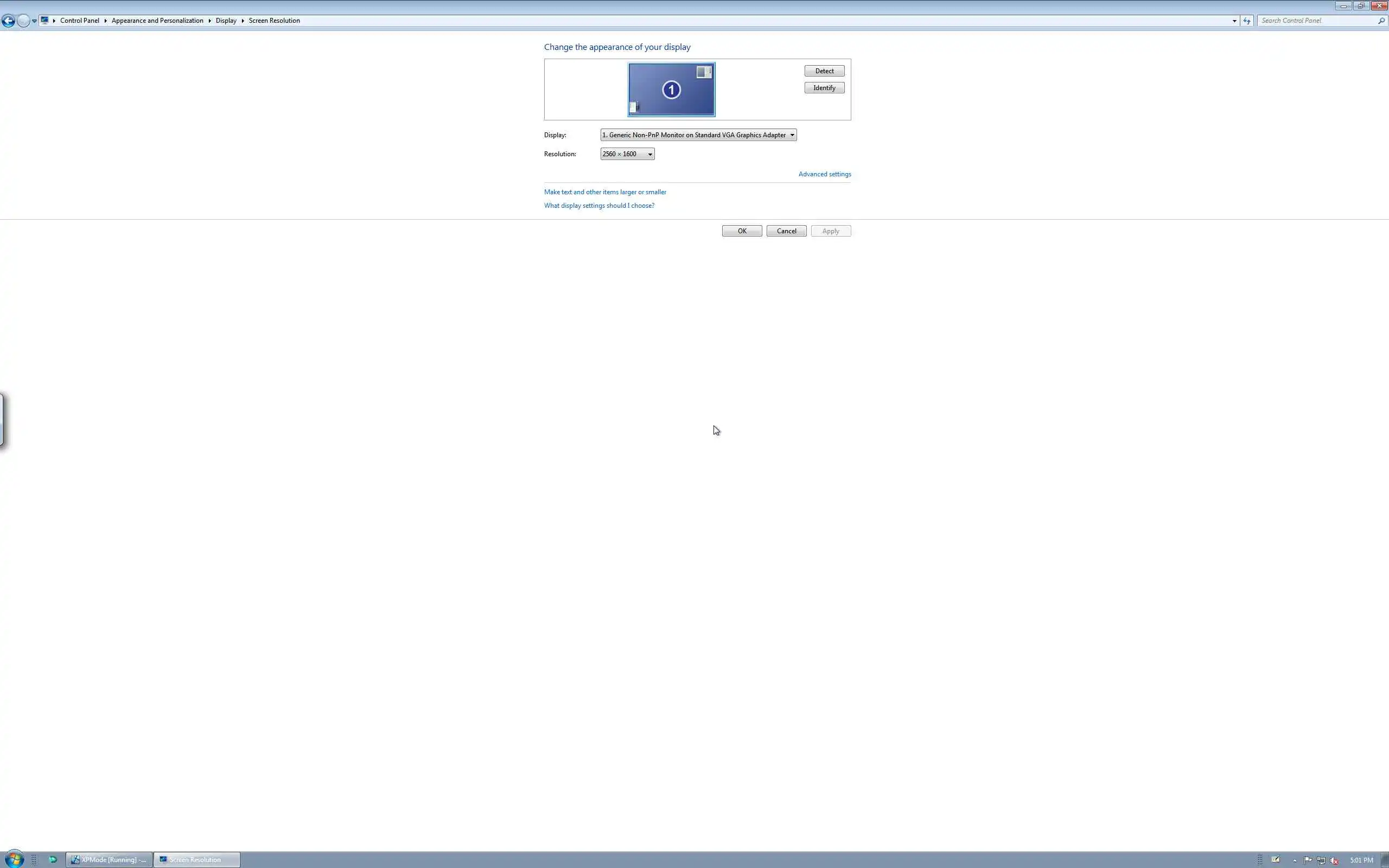
Task: Switch to XPMode [Running] taskbar button
Action: click(x=109, y=859)
